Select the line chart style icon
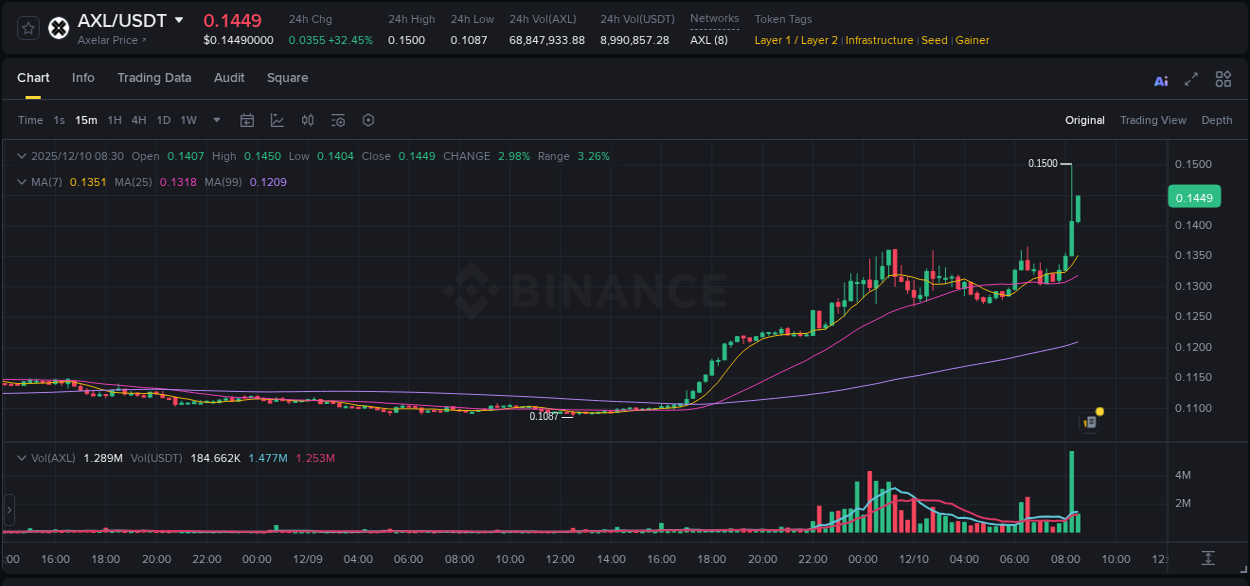 click(275, 120)
